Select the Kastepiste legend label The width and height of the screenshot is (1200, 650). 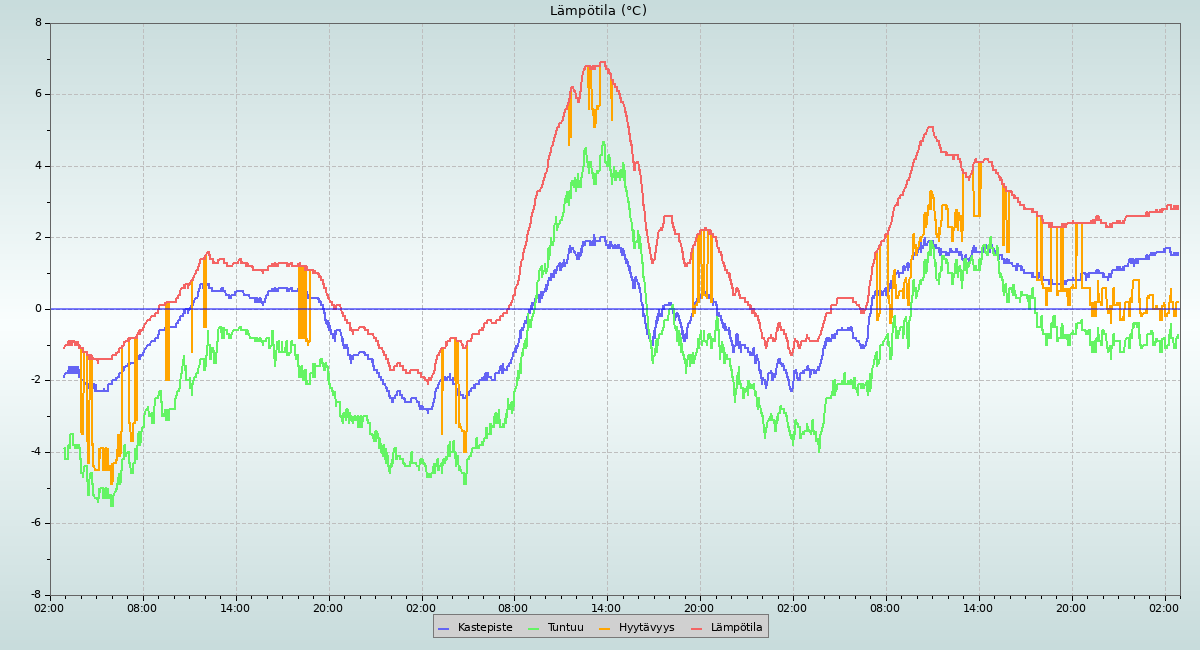[485, 628]
